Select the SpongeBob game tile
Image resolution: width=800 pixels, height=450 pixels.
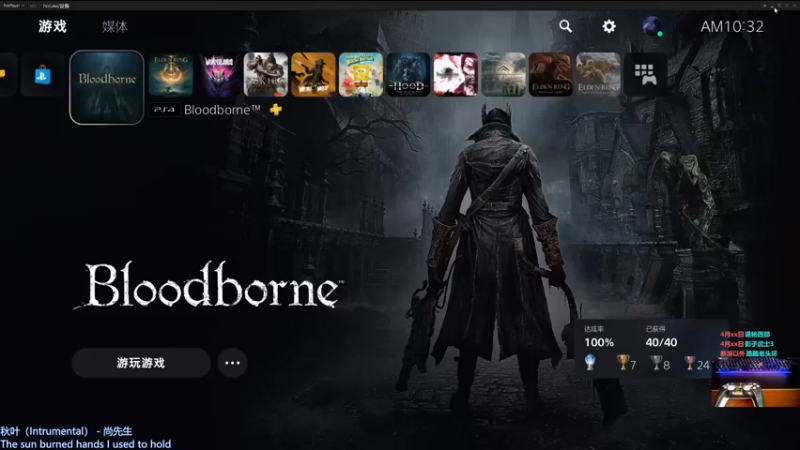click(361, 74)
